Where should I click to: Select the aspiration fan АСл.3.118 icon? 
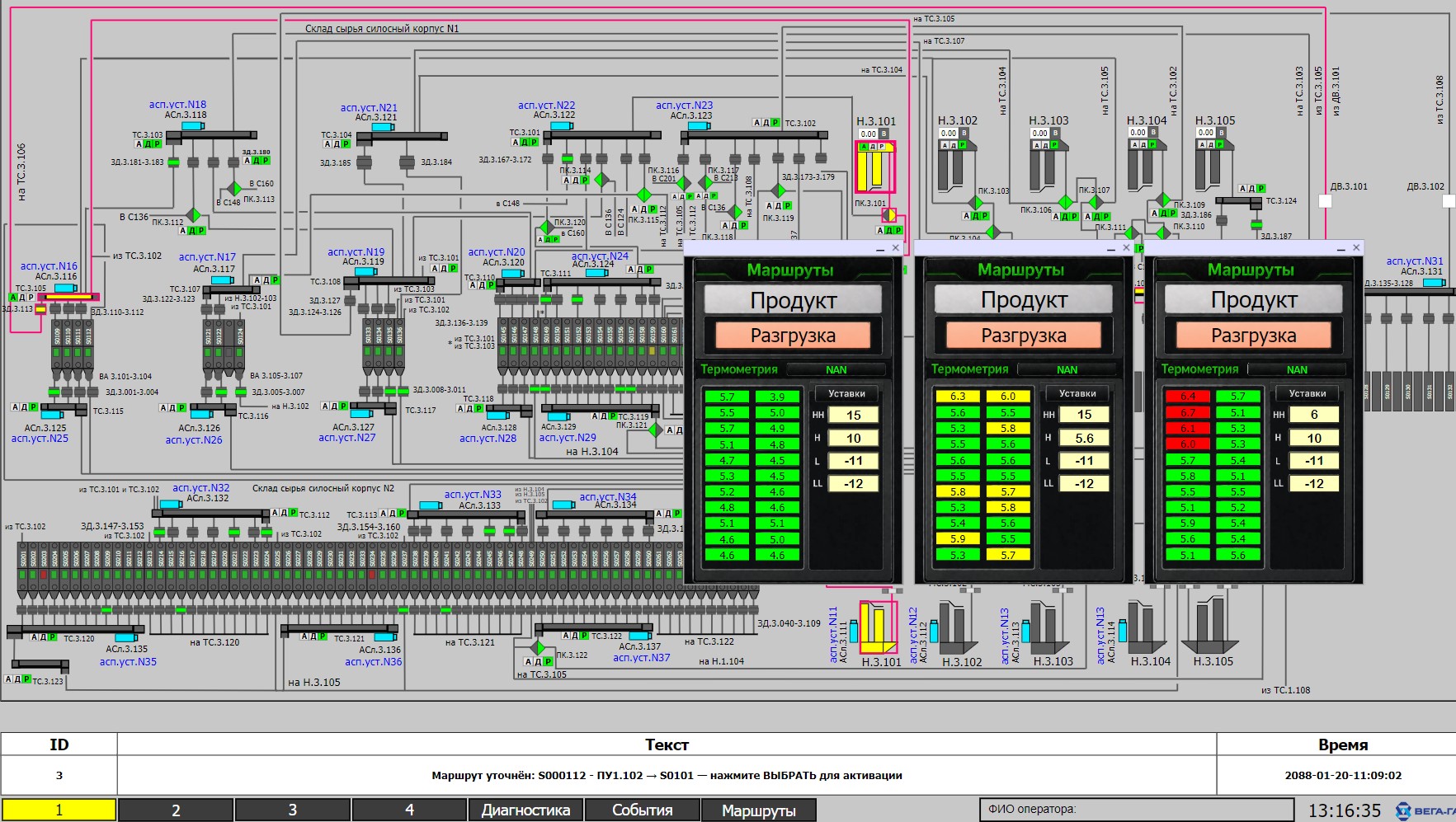[193, 126]
